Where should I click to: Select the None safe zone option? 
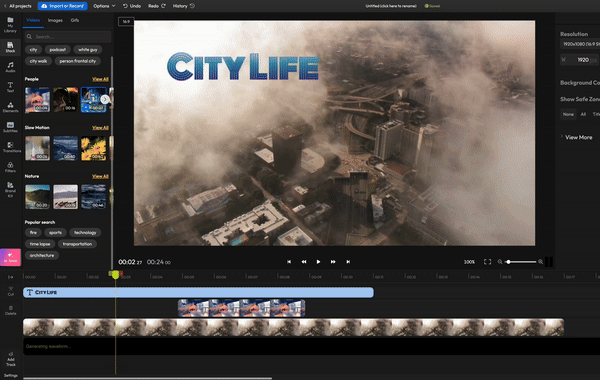click(x=568, y=114)
